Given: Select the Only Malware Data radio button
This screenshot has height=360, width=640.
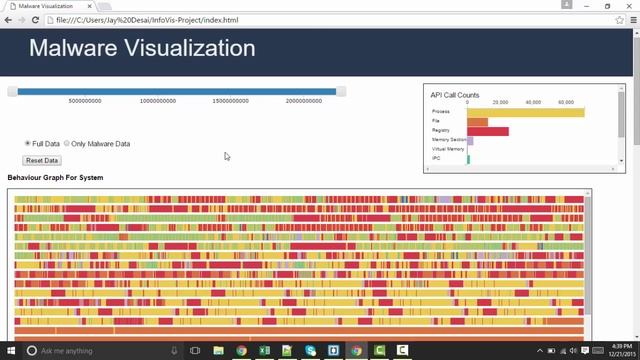Looking at the screenshot, I should pyautogui.click(x=67, y=143).
